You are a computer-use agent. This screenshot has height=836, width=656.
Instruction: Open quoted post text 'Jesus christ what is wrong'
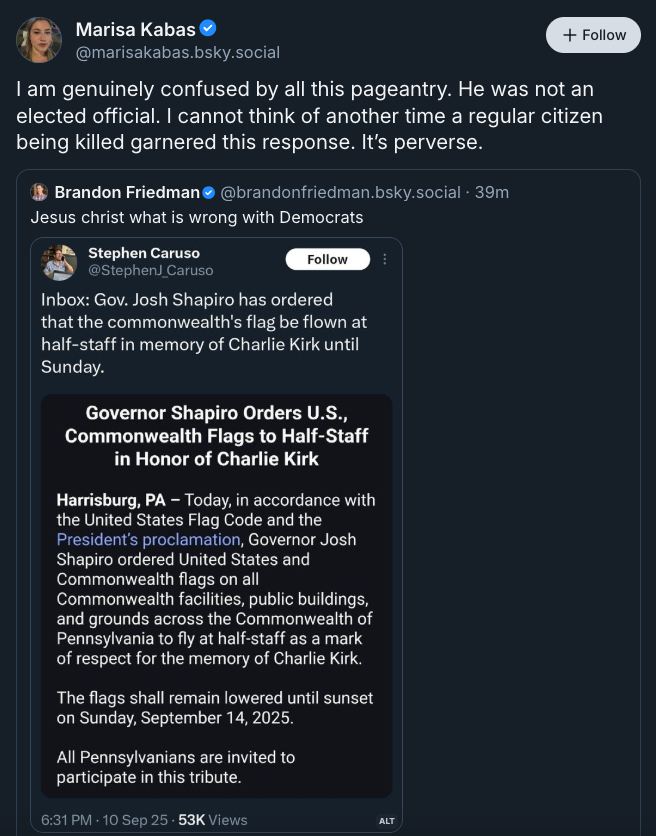tap(196, 216)
